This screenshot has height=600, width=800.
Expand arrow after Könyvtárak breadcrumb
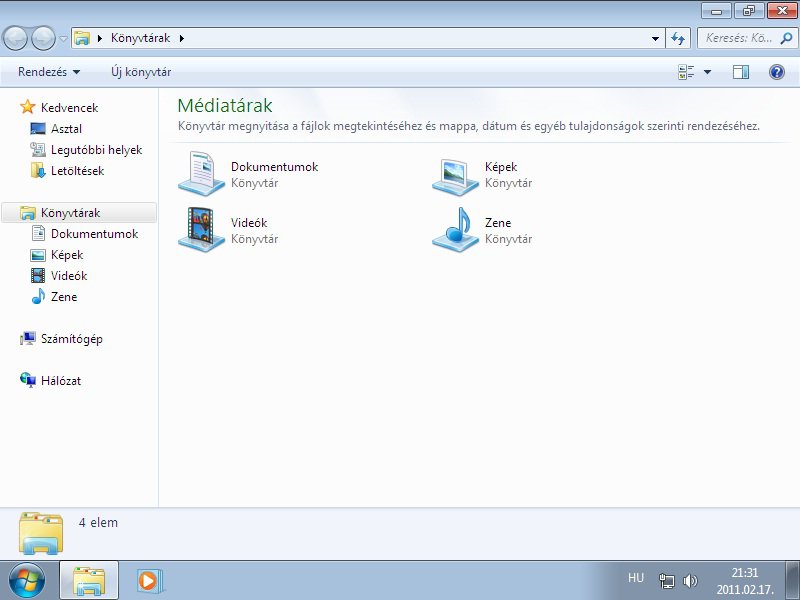coord(182,38)
